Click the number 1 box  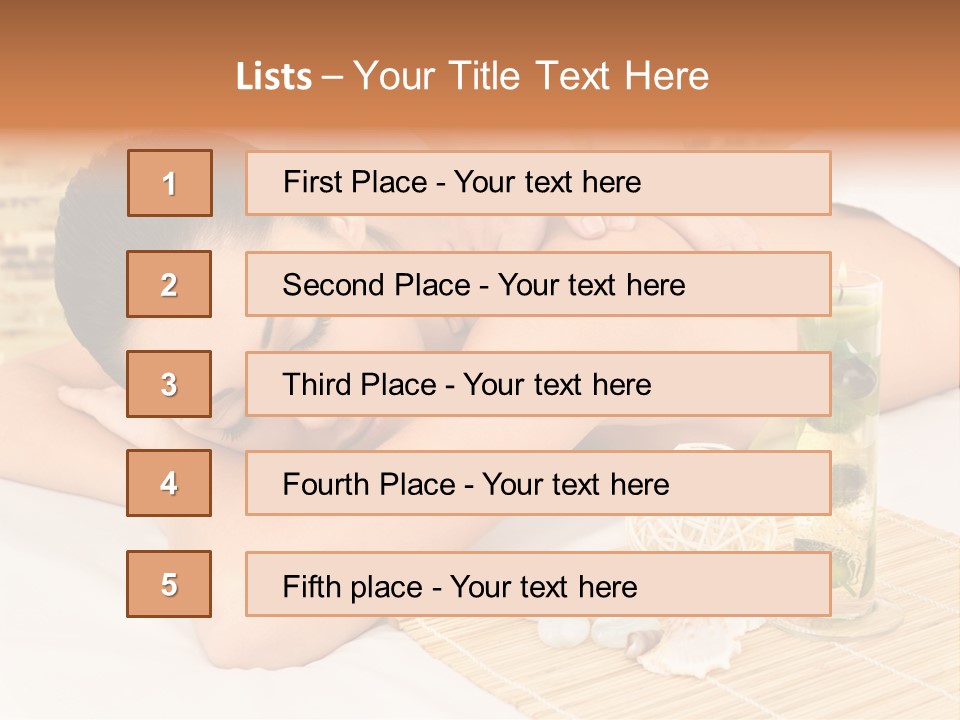pyautogui.click(x=170, y=183)
